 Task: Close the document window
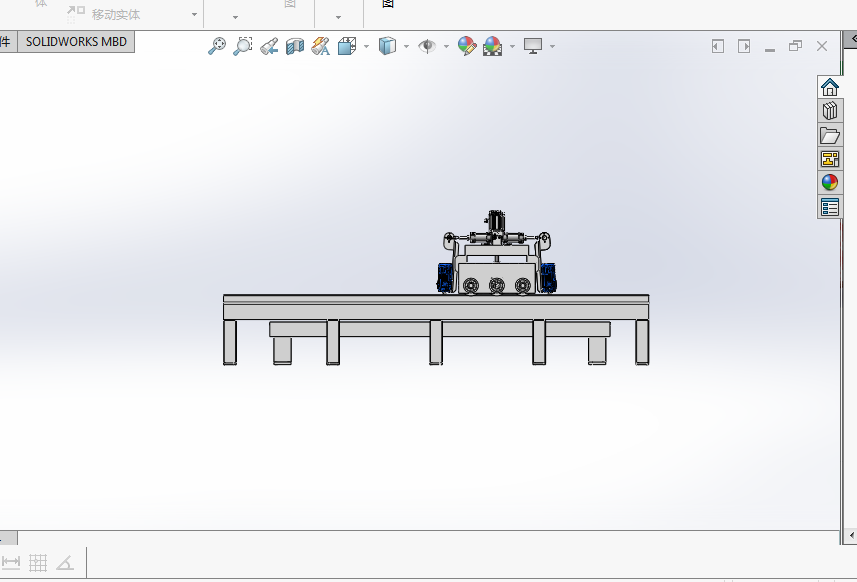(821, 46)
